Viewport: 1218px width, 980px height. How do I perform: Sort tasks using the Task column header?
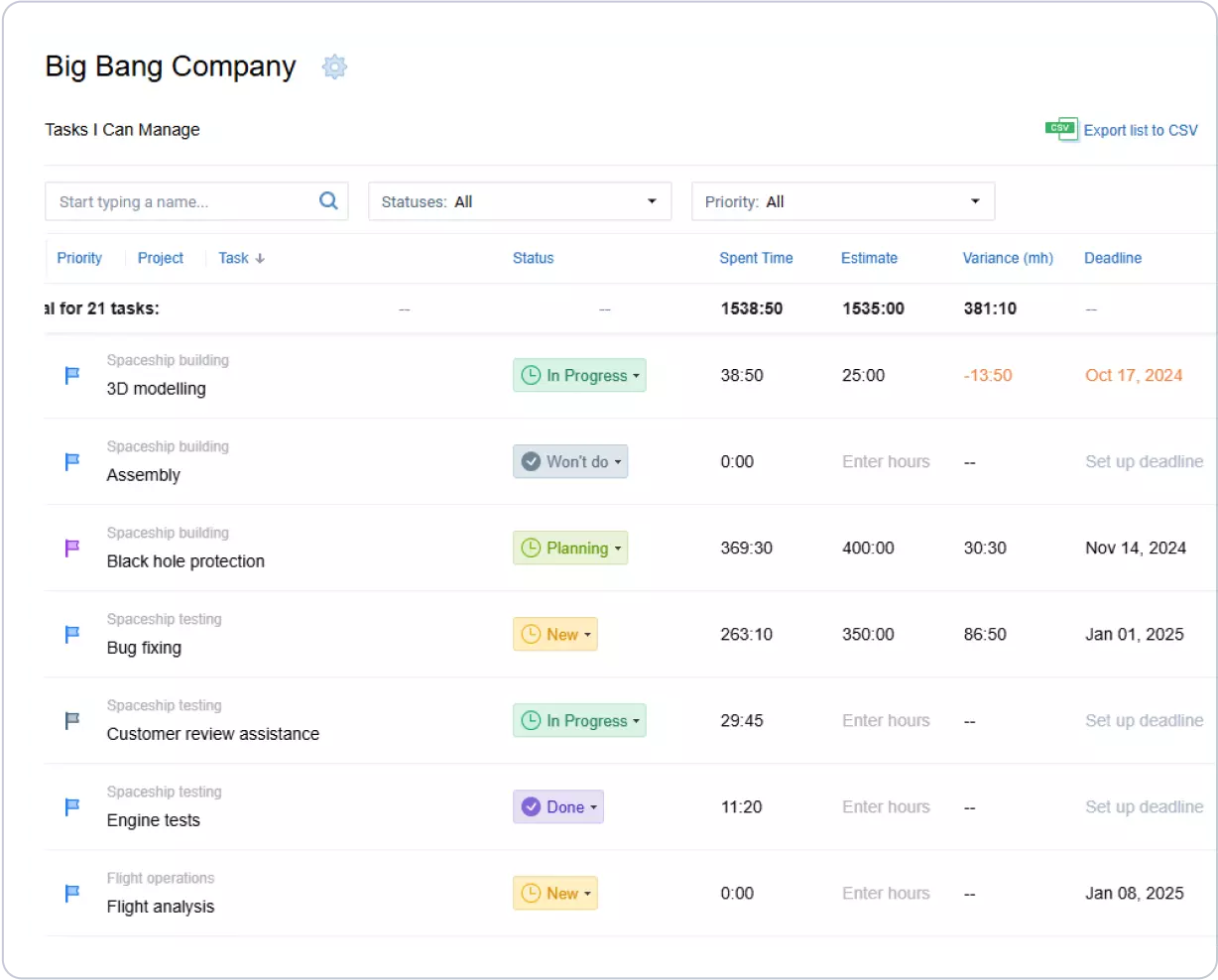point(240,258)
